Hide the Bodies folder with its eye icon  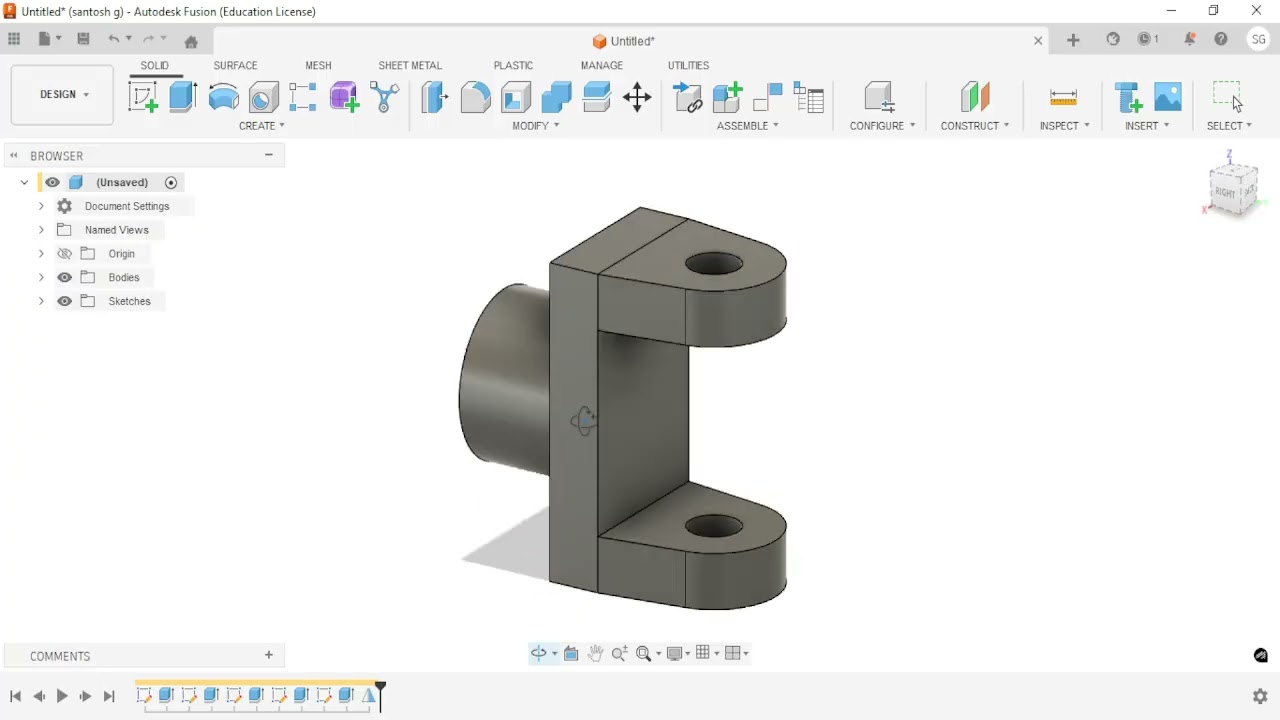[x=65, y=277]
